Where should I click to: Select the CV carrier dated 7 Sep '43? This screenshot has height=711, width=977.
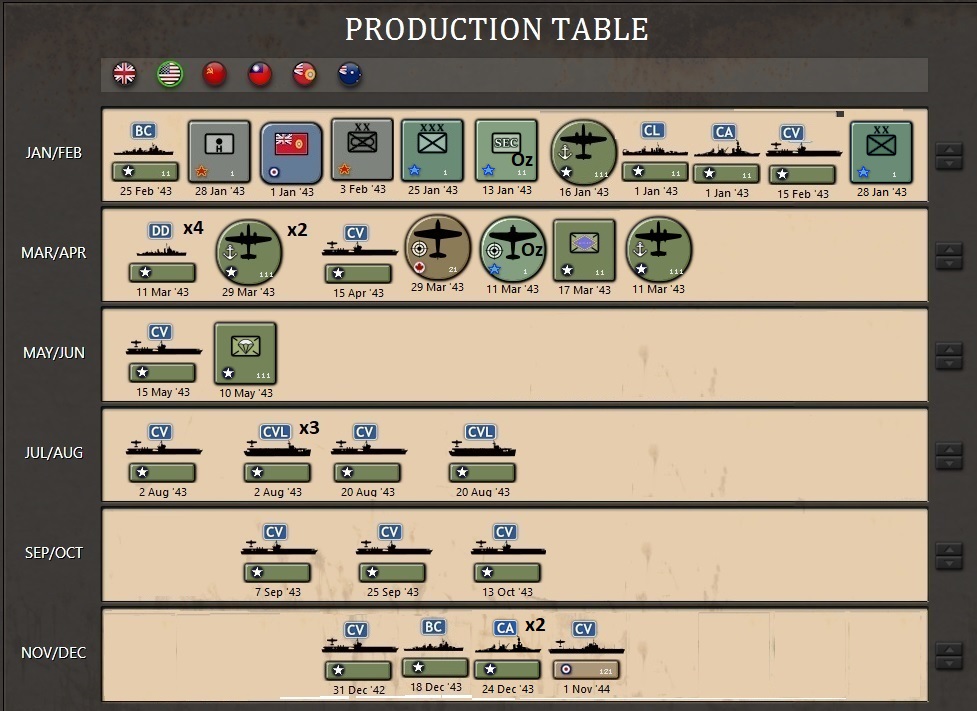point(278,552)
